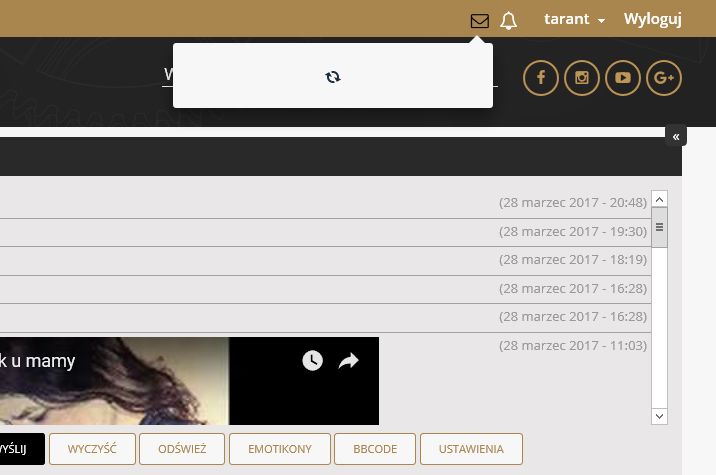
Task: Click the Watch Later clock icon on video
Action: tap(312, 361)
